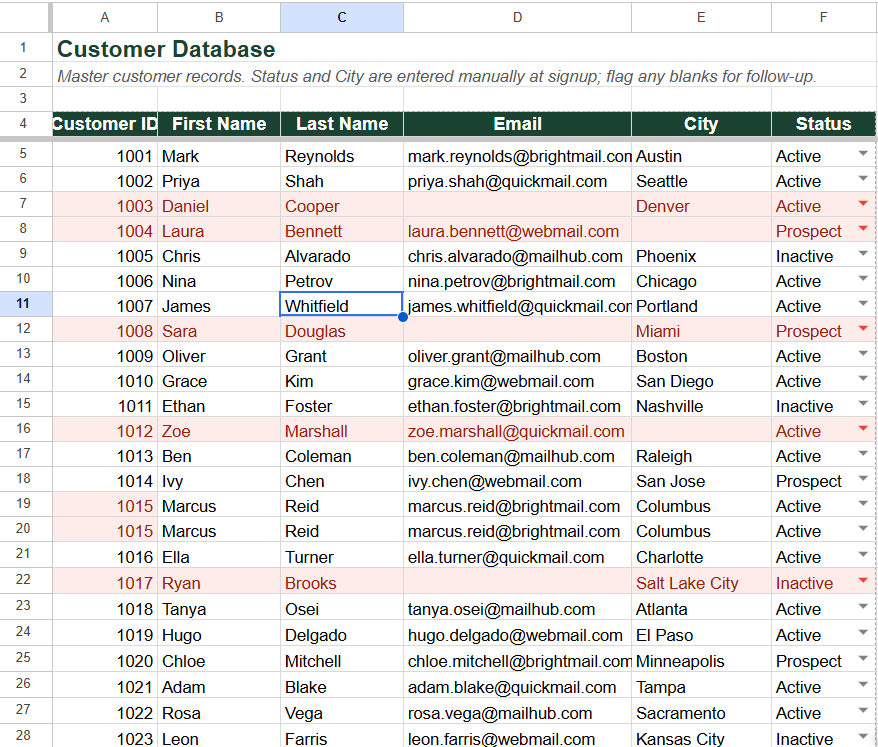
Task: Select the San Jose city cell
Action: point(701,481)
